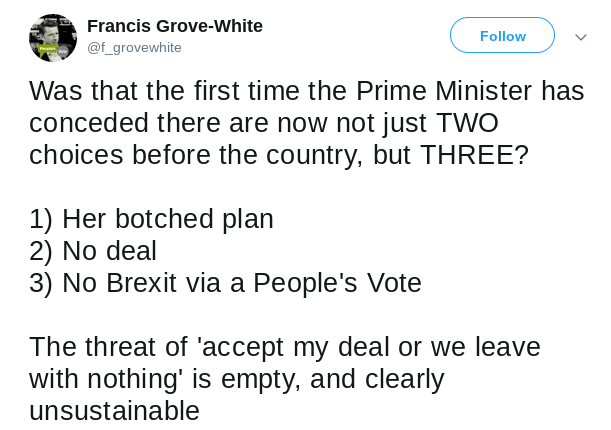The image size is (611, 430).
Task: Click the line "with nothing' is empty, and clearly"
Action: pyautogui.click(x=236, y=379)
